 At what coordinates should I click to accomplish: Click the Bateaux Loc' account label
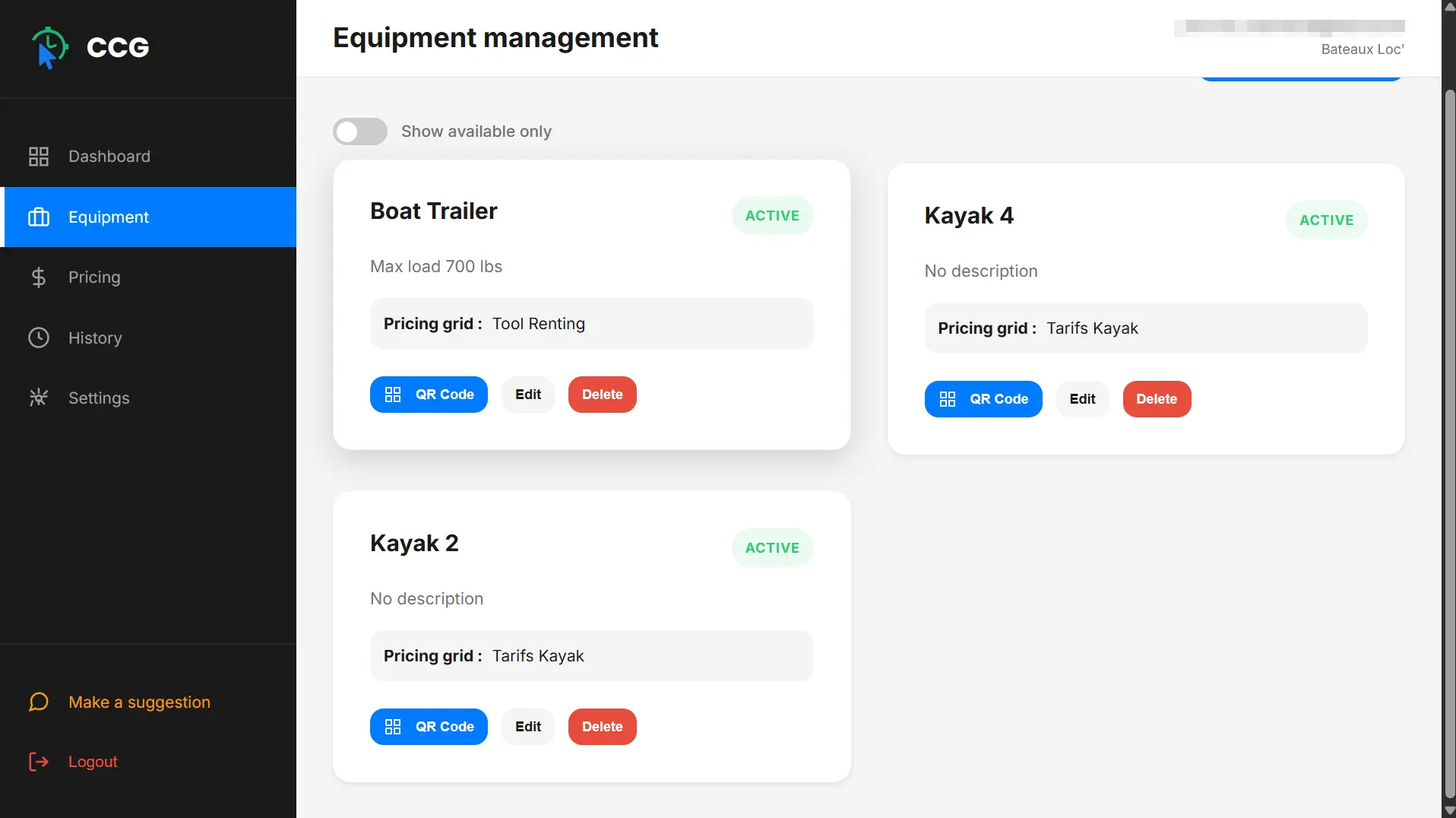pos(1363,49)
